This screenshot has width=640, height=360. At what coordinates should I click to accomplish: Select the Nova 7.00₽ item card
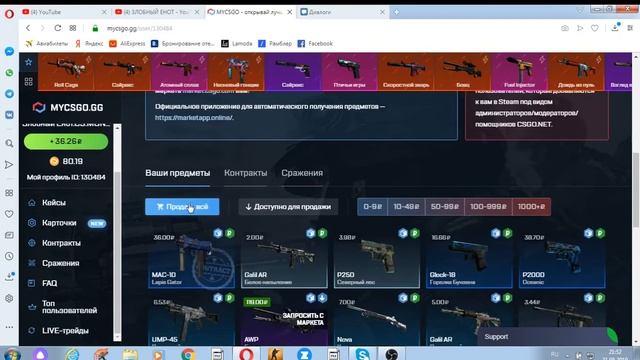tap(376, 320)
